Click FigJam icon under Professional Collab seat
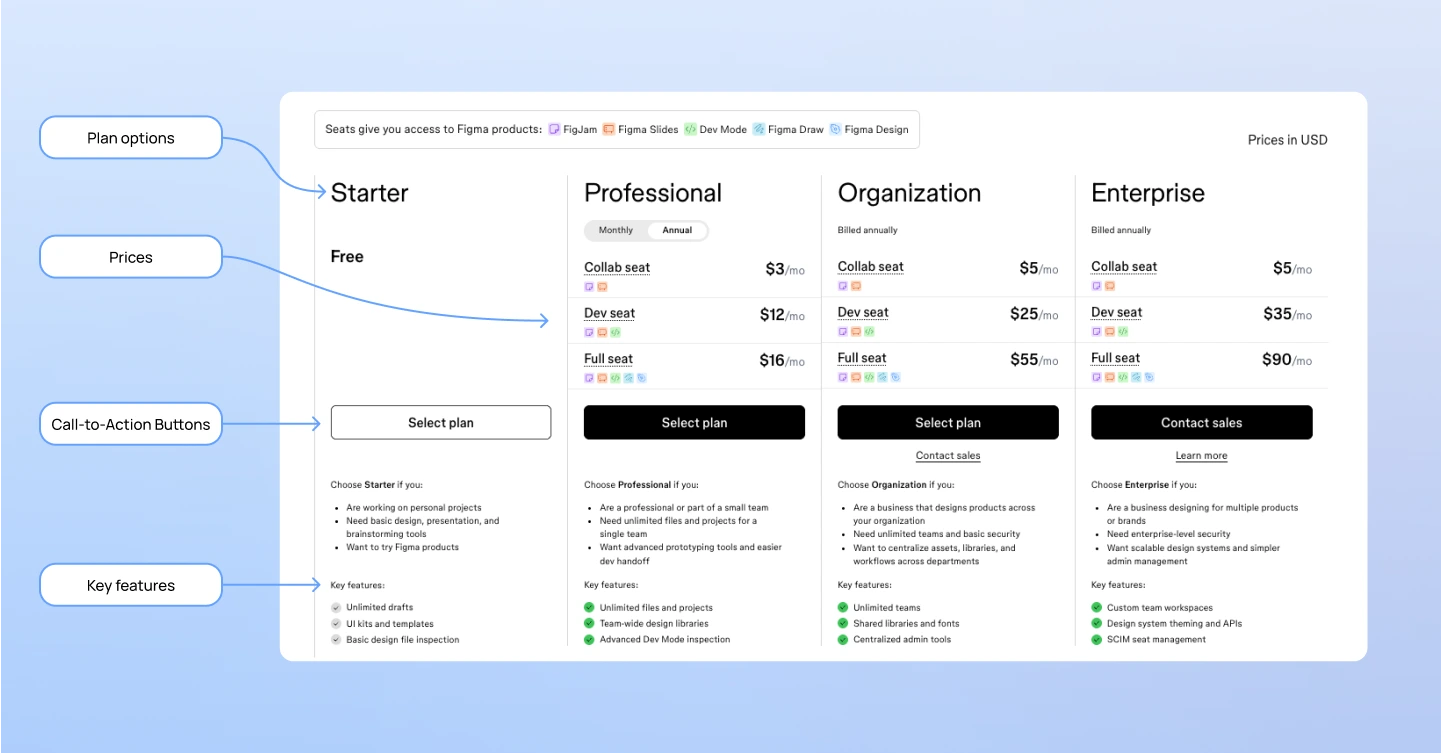Viewport: 1441px width, 753px height. pyautogui.click(x=589, y=286)
